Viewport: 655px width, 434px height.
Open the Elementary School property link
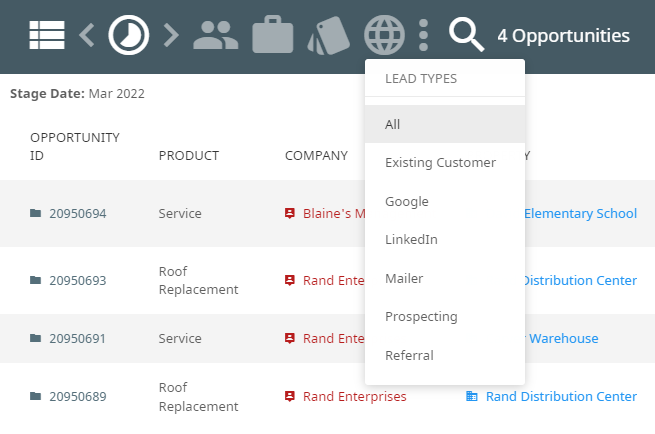tap(581, 213)
